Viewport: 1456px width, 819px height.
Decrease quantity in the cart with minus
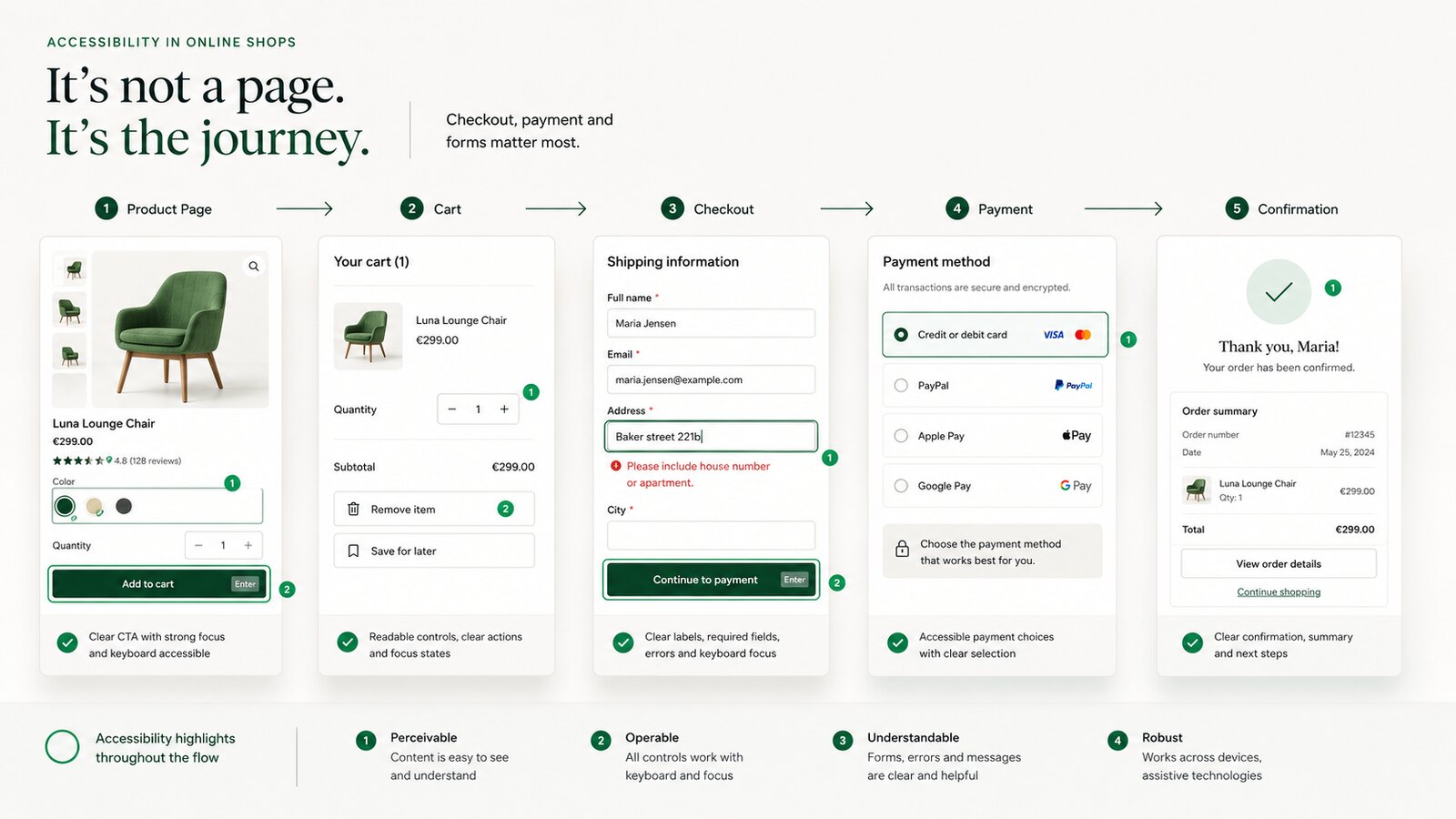click(452, 409)
